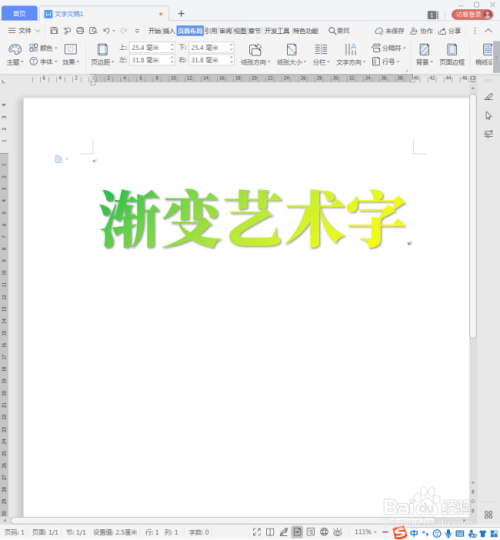Open the 主题 theme palette dropdown
This screenshot has width=500, height=540.
(15, 55)
